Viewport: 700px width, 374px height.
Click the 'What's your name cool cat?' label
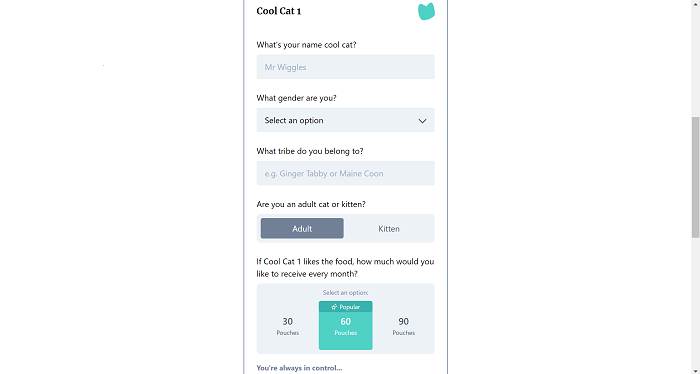[306, 45]
